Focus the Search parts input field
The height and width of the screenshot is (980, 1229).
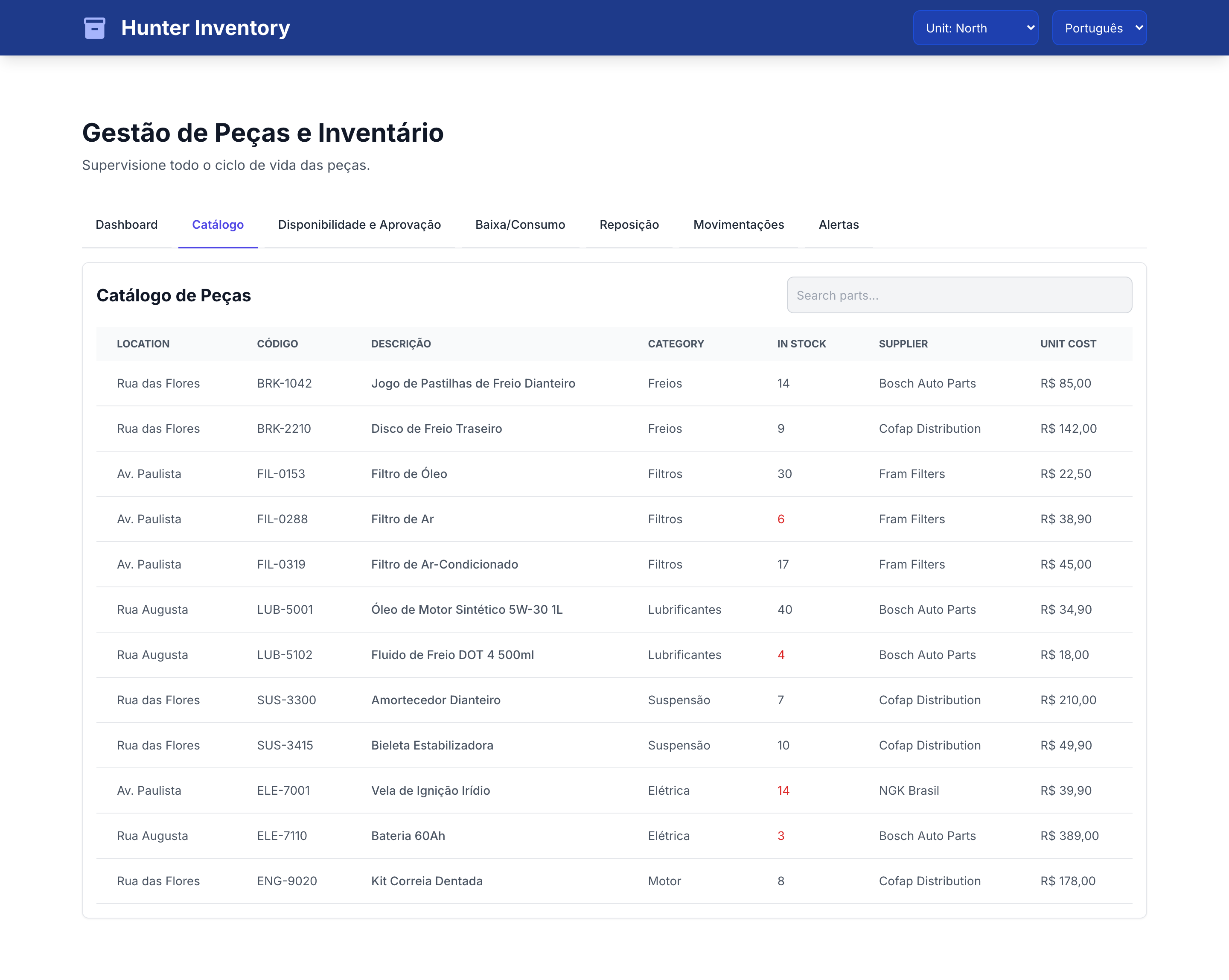tap(959, 295)
